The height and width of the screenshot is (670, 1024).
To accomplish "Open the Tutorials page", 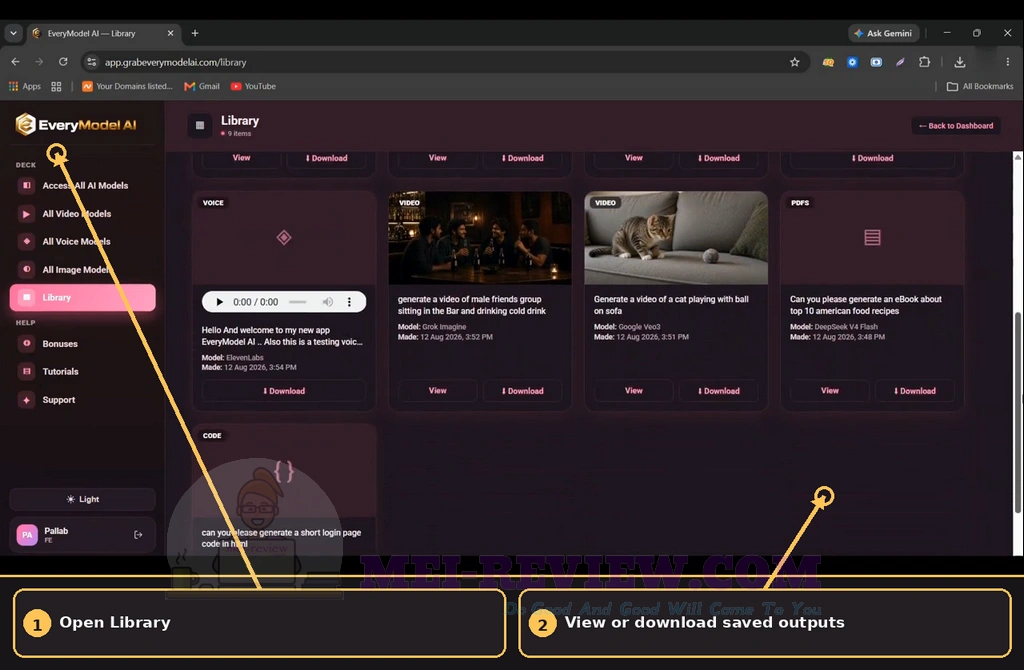I will coord(82,372).
